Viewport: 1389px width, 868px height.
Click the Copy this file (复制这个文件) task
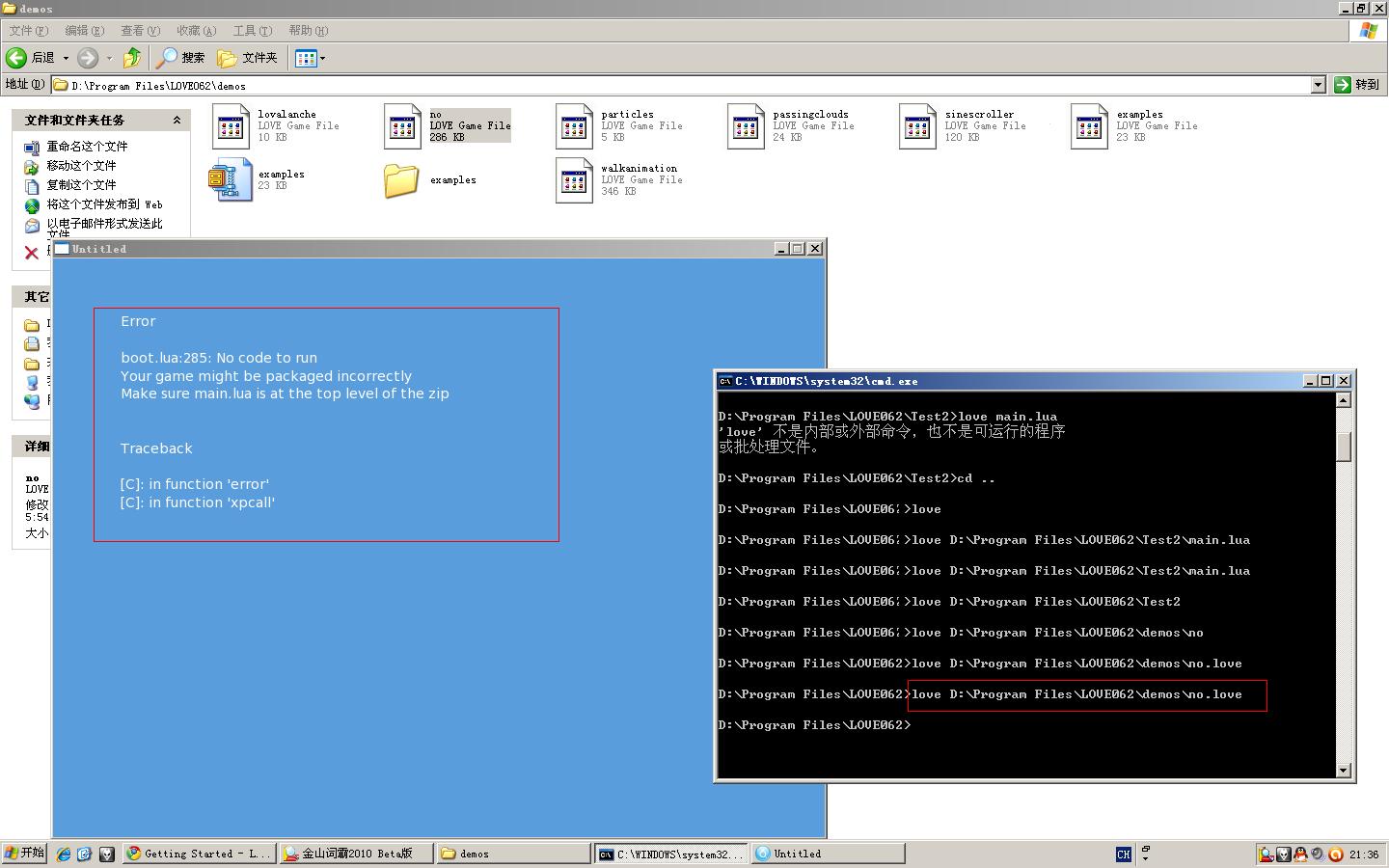click(x=81, y=185)
